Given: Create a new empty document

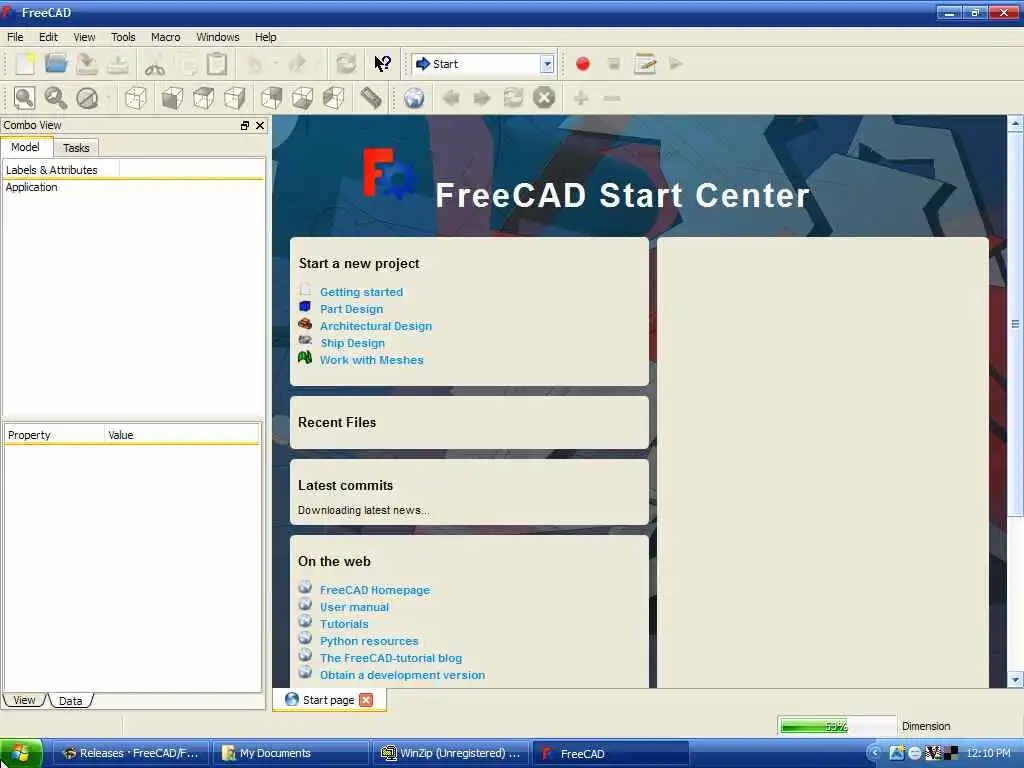Looking at the screenshot, I should tap(25, 64).
